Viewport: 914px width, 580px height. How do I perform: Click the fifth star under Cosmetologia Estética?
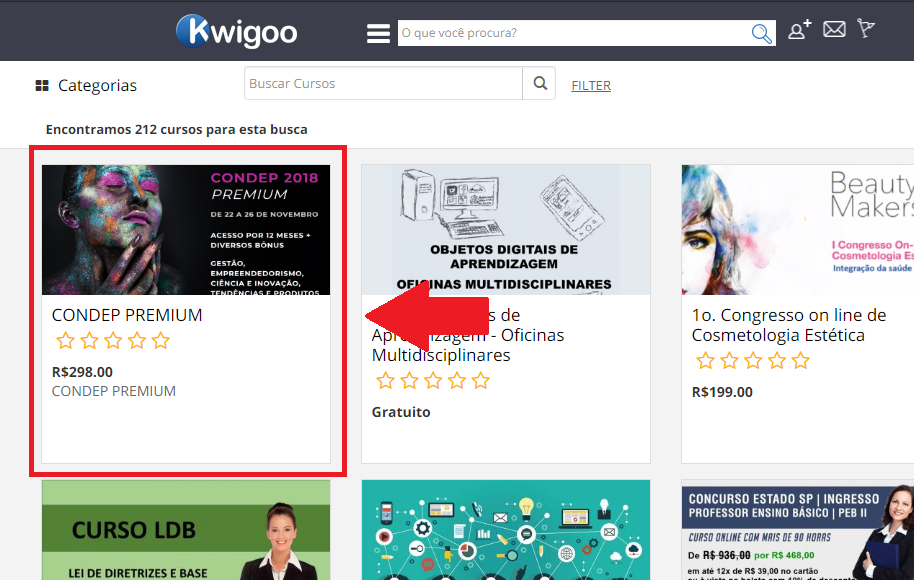(x=801, y=361)
